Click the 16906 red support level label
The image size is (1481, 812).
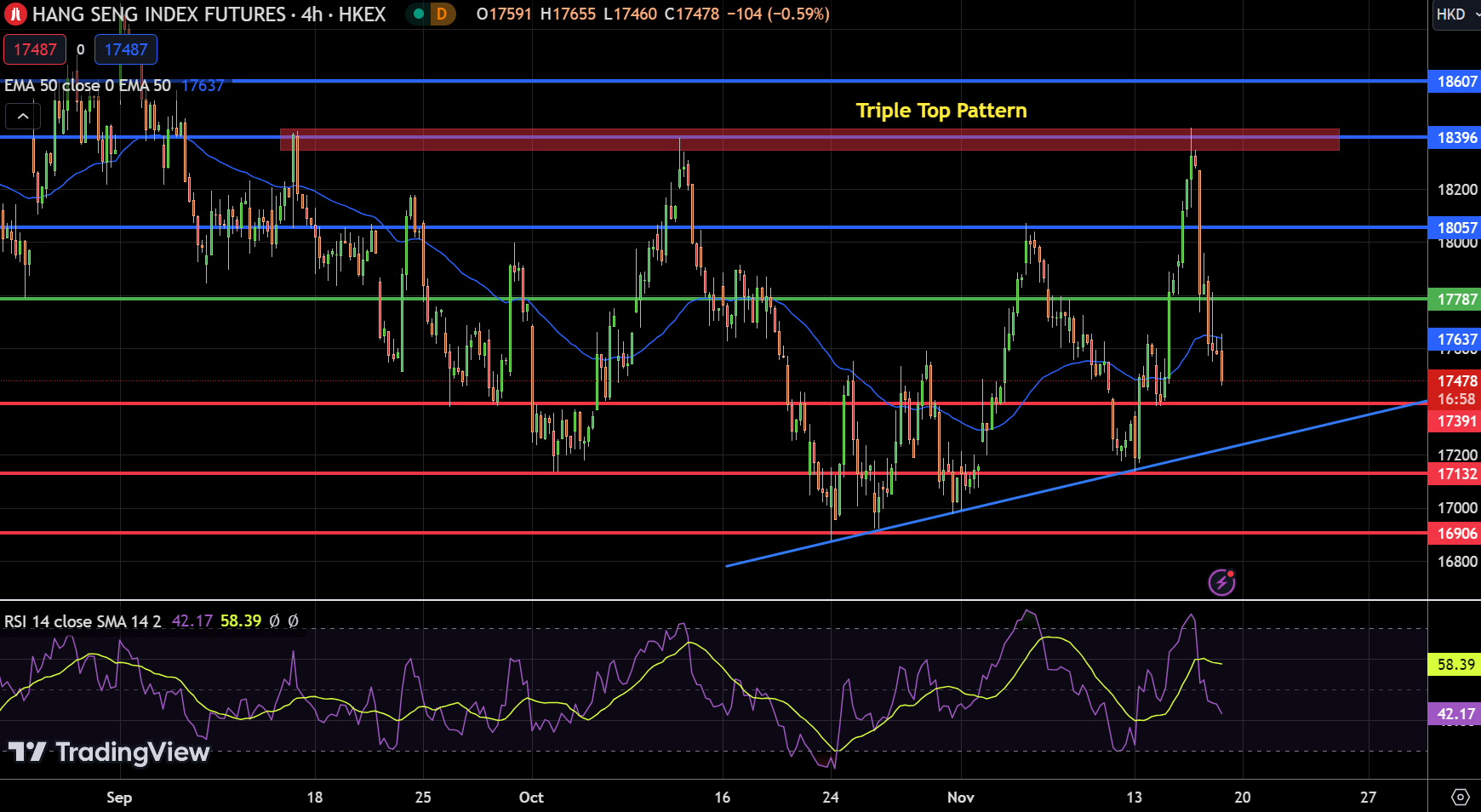(x=1455, y=533)
